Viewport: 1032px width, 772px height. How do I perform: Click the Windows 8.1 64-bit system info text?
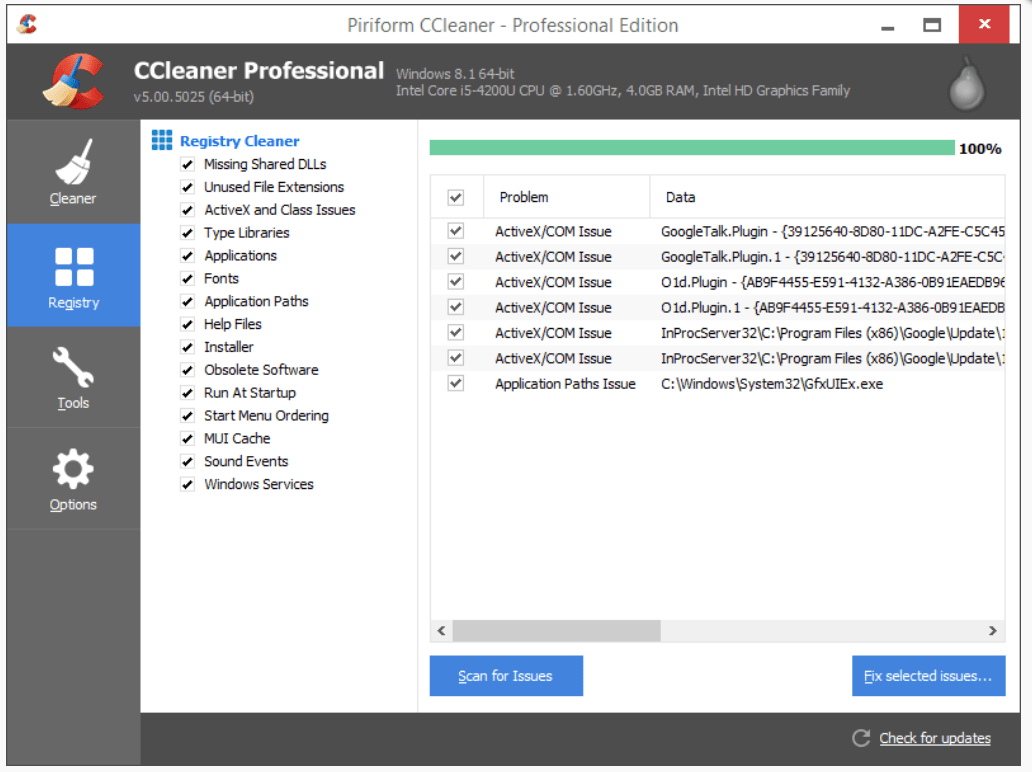[455, 74]
